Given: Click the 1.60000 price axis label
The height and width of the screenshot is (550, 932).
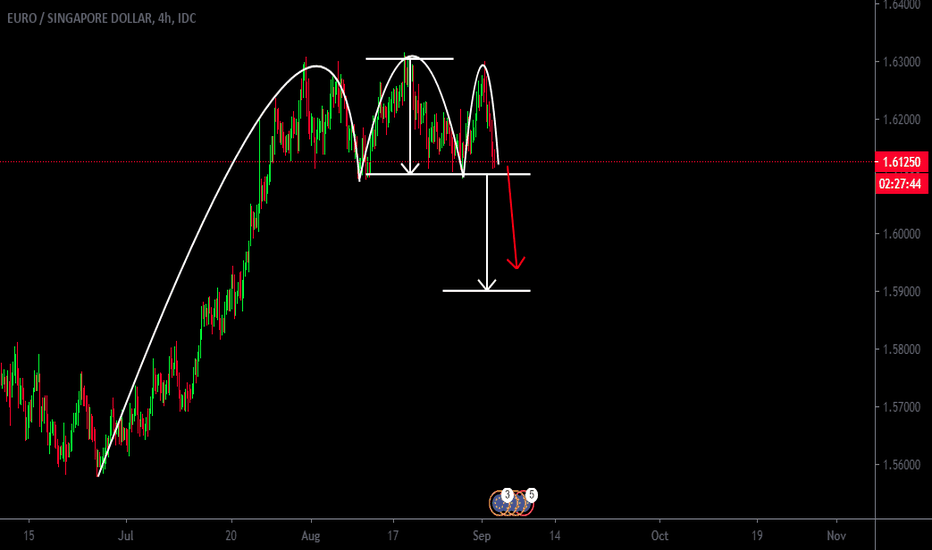Looking at the screenshot, I should [x=901, y=234].
